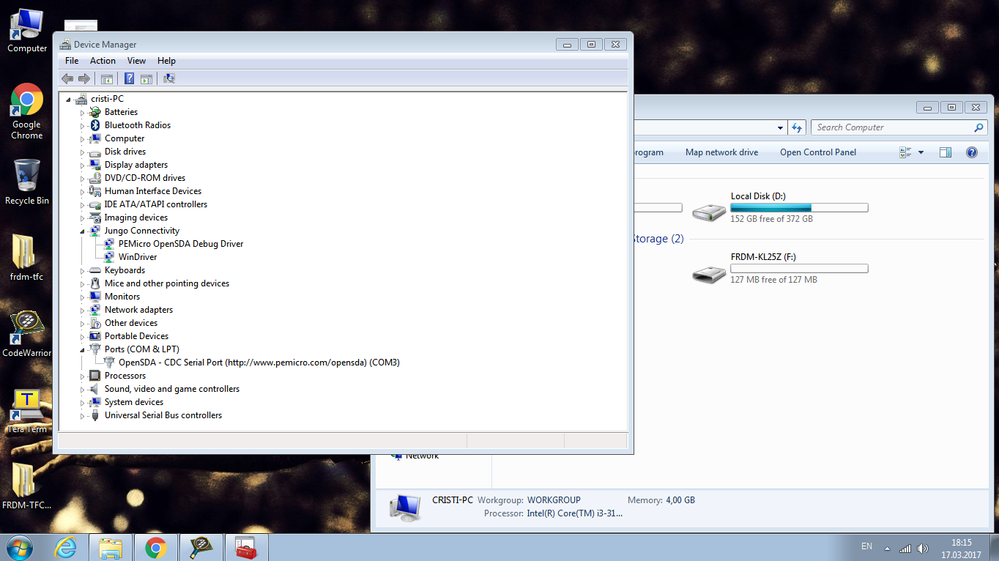The width and height of the screenshot is (999, 561).
Task: Select the Sound, video and game controllers icon
Action: coord(95,389)
